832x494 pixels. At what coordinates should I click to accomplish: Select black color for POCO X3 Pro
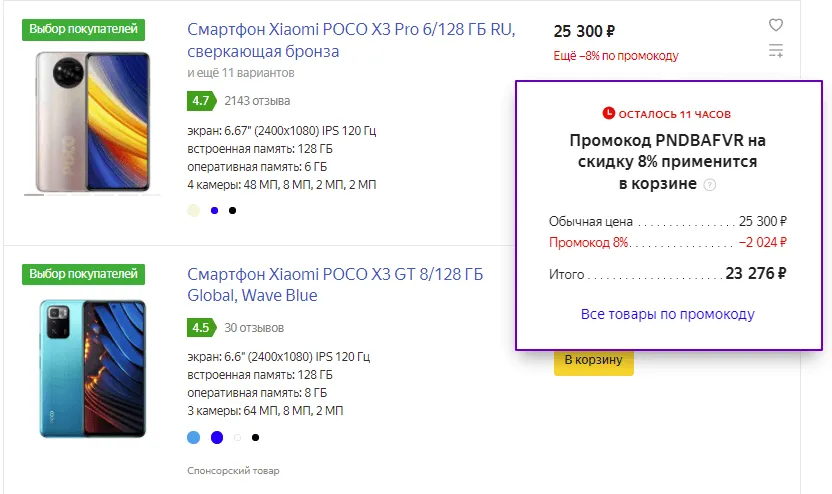(233, 210)
